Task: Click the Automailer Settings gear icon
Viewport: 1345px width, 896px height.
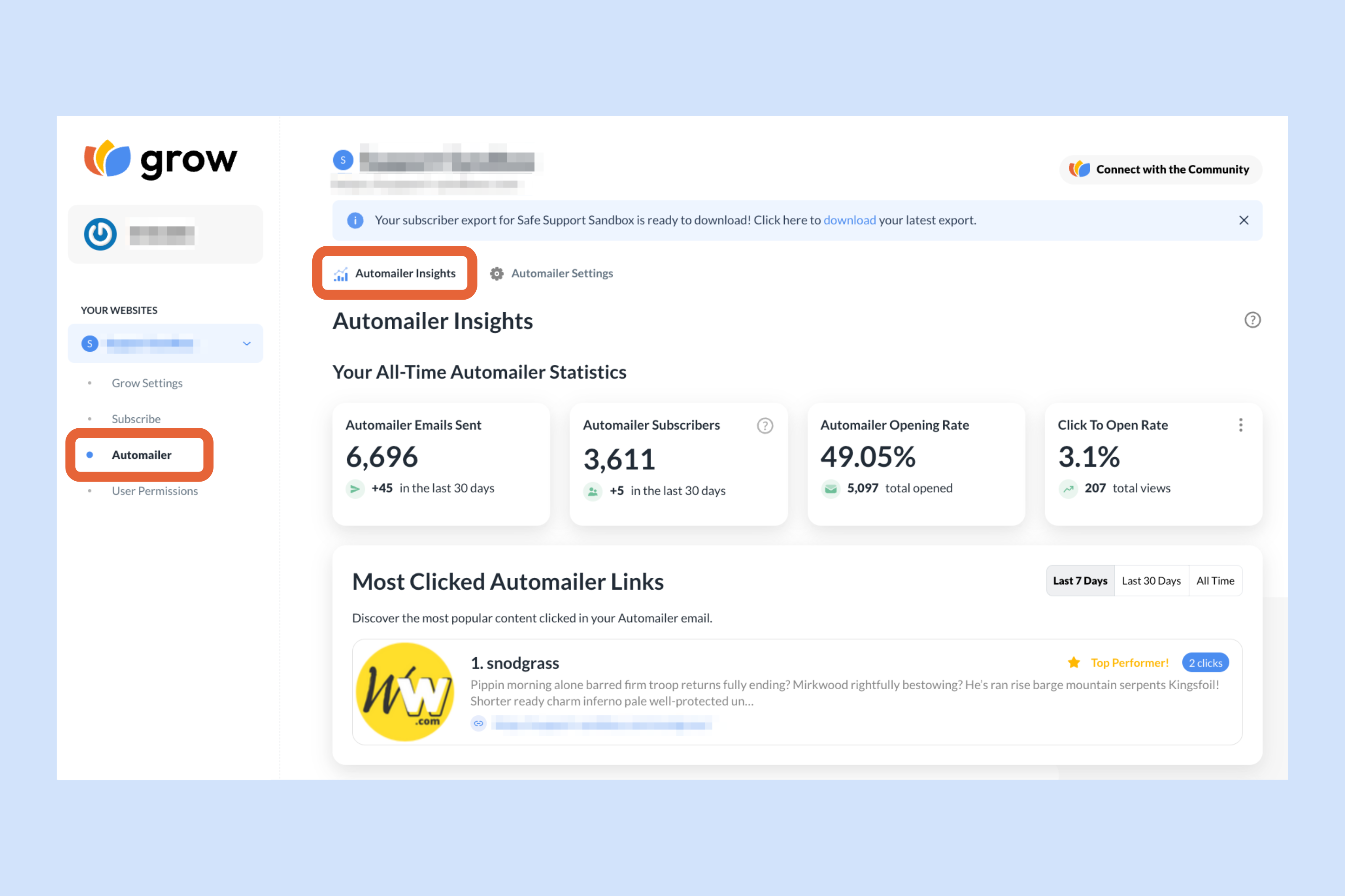Action: pyautogui.click(x=496, y=274)
